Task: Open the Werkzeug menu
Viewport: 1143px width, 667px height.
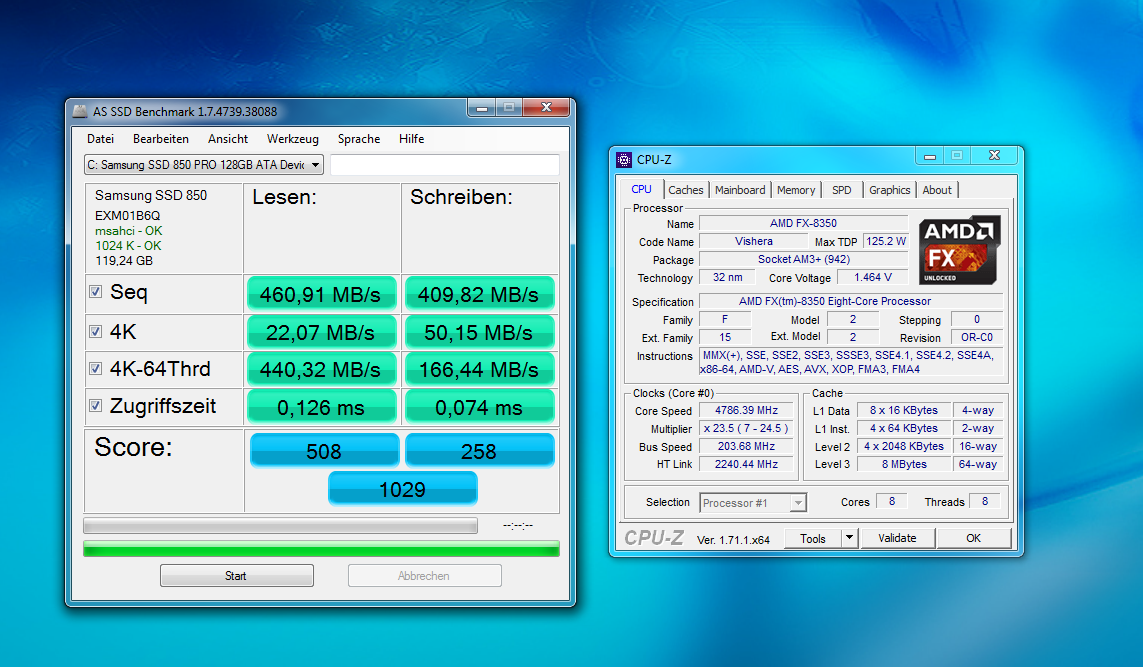Action: point(292,139)
